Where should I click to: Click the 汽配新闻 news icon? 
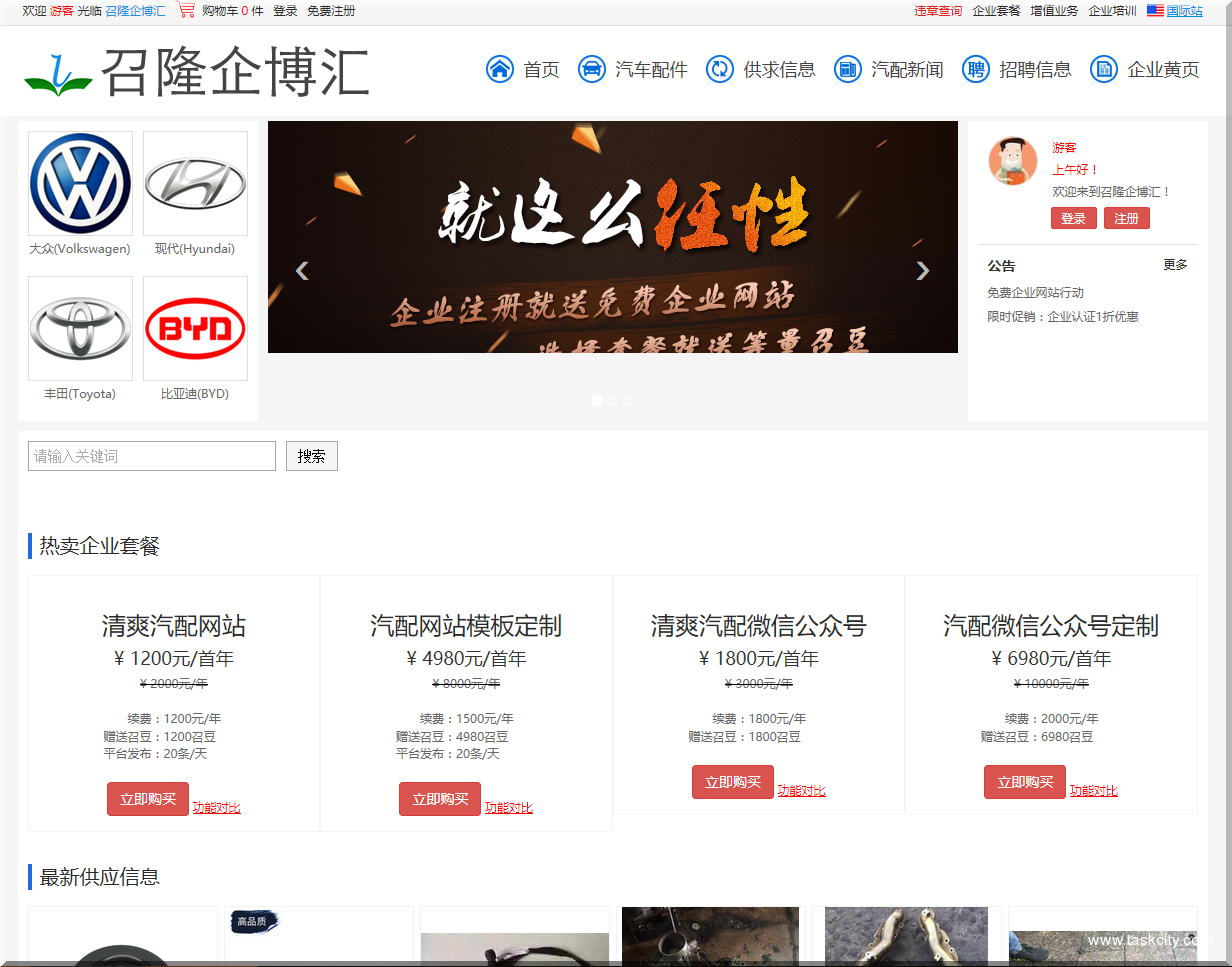coord(847,70)
